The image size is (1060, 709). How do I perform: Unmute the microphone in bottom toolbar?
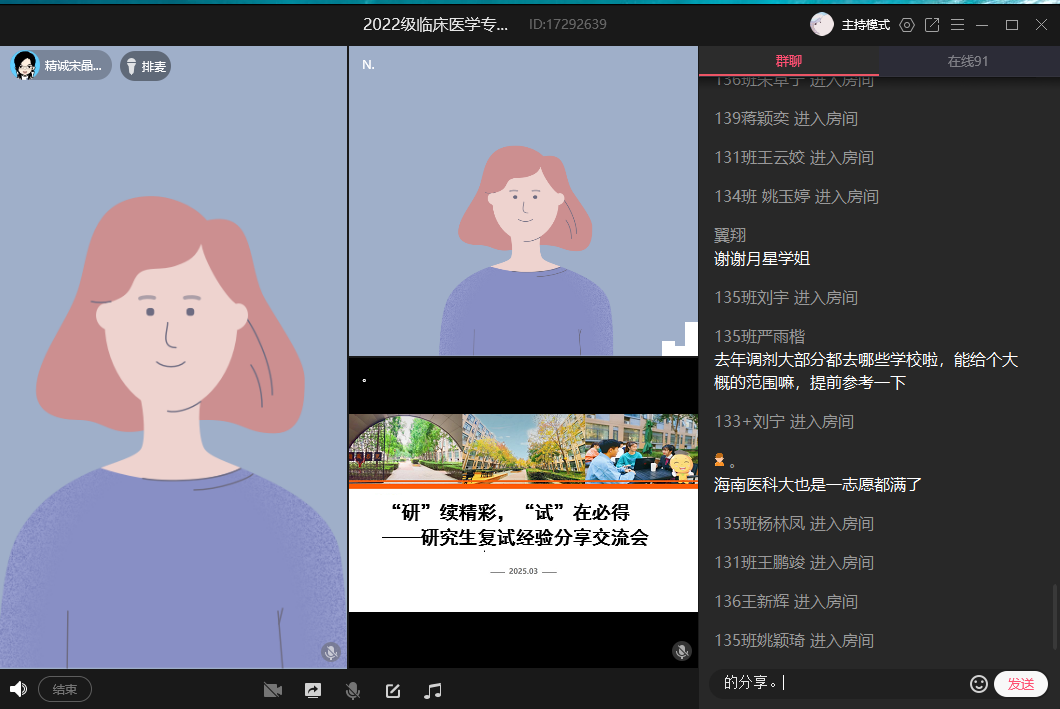pyautogui.click(x=352, y=690)
